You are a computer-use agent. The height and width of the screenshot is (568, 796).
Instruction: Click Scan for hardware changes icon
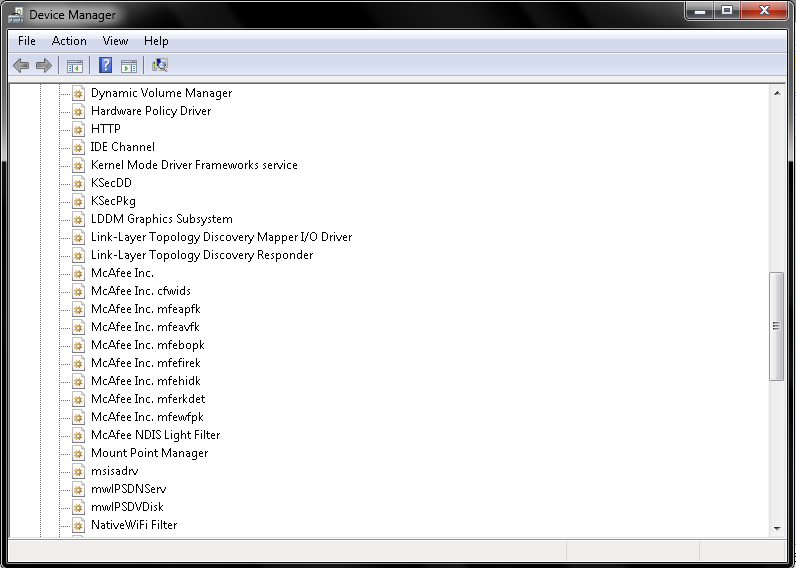point(160,65)
